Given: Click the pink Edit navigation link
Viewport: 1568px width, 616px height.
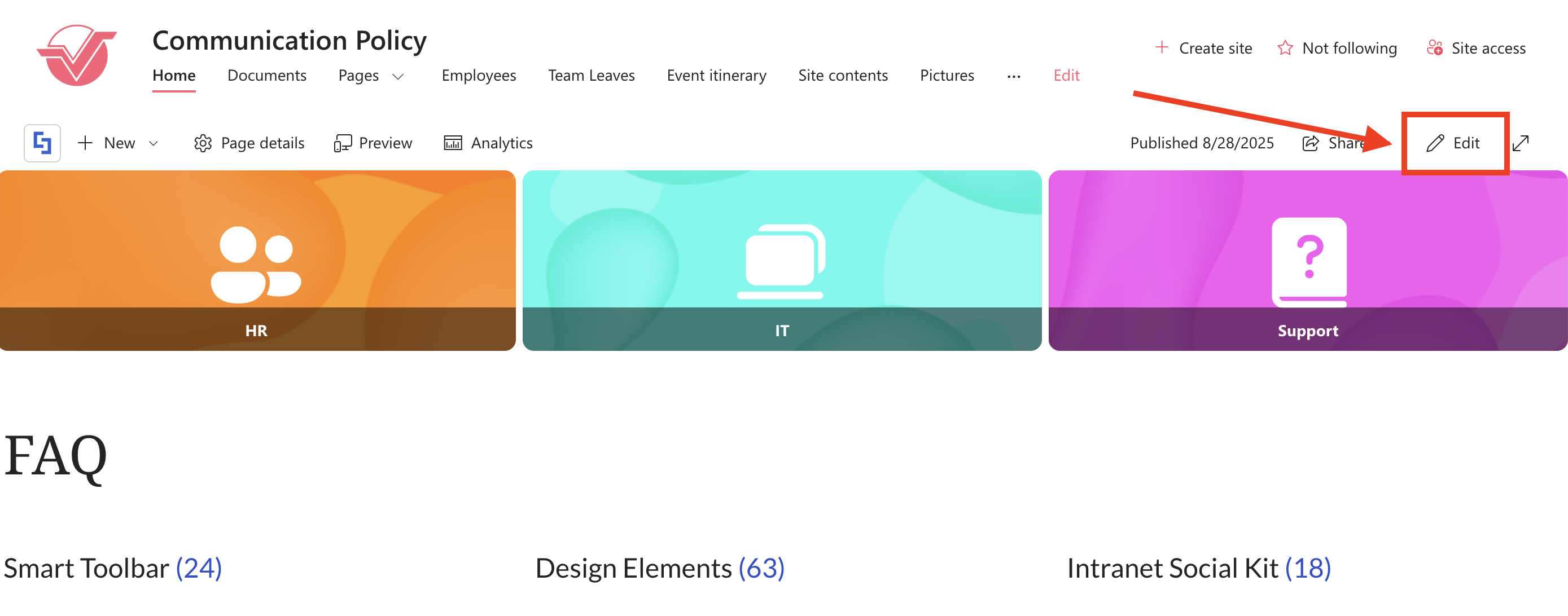Looking at the screenshot, I should coord(1066,76).
